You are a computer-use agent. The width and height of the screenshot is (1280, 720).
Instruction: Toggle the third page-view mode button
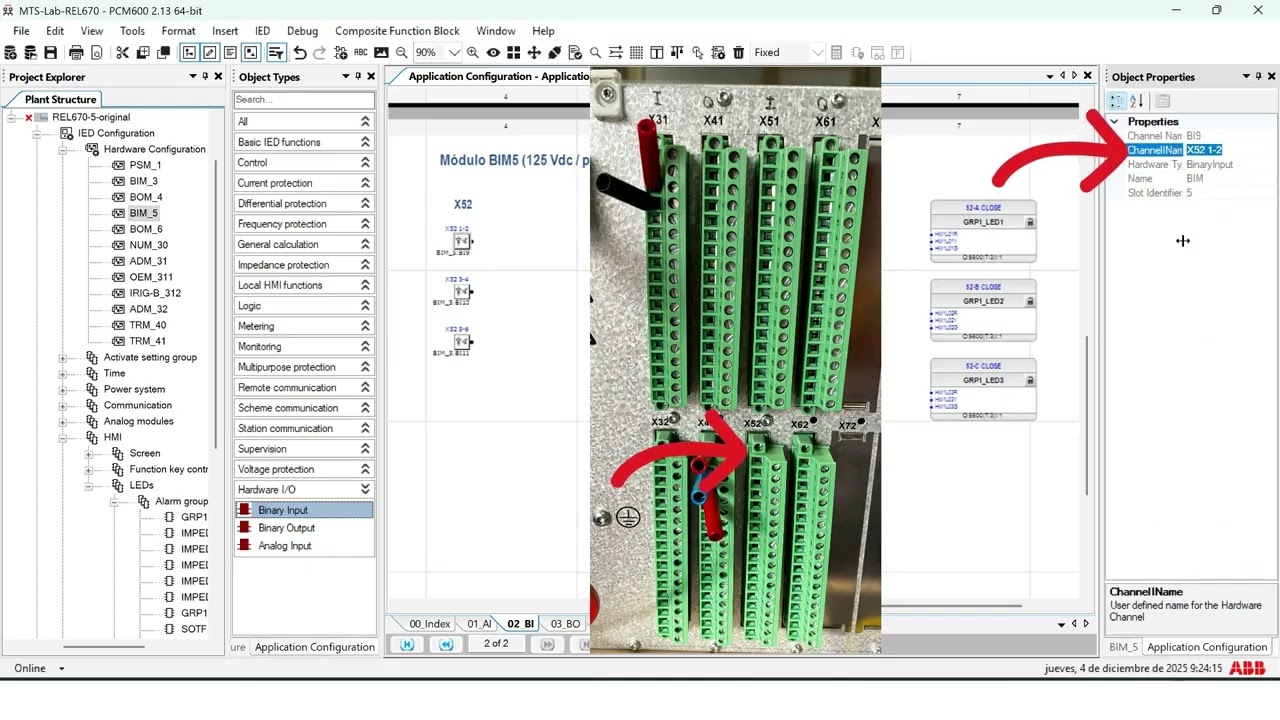(230, 53)
